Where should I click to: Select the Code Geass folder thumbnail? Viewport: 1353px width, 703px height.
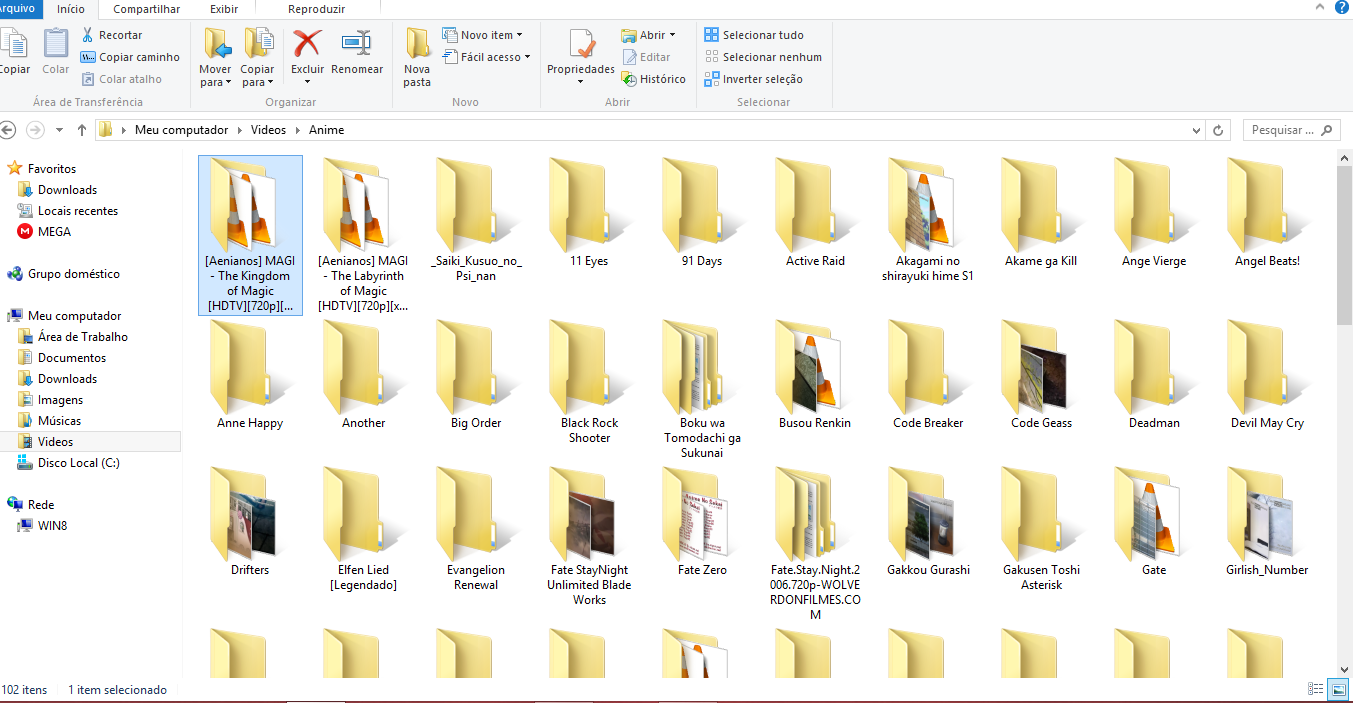(x=1041, y=370)
